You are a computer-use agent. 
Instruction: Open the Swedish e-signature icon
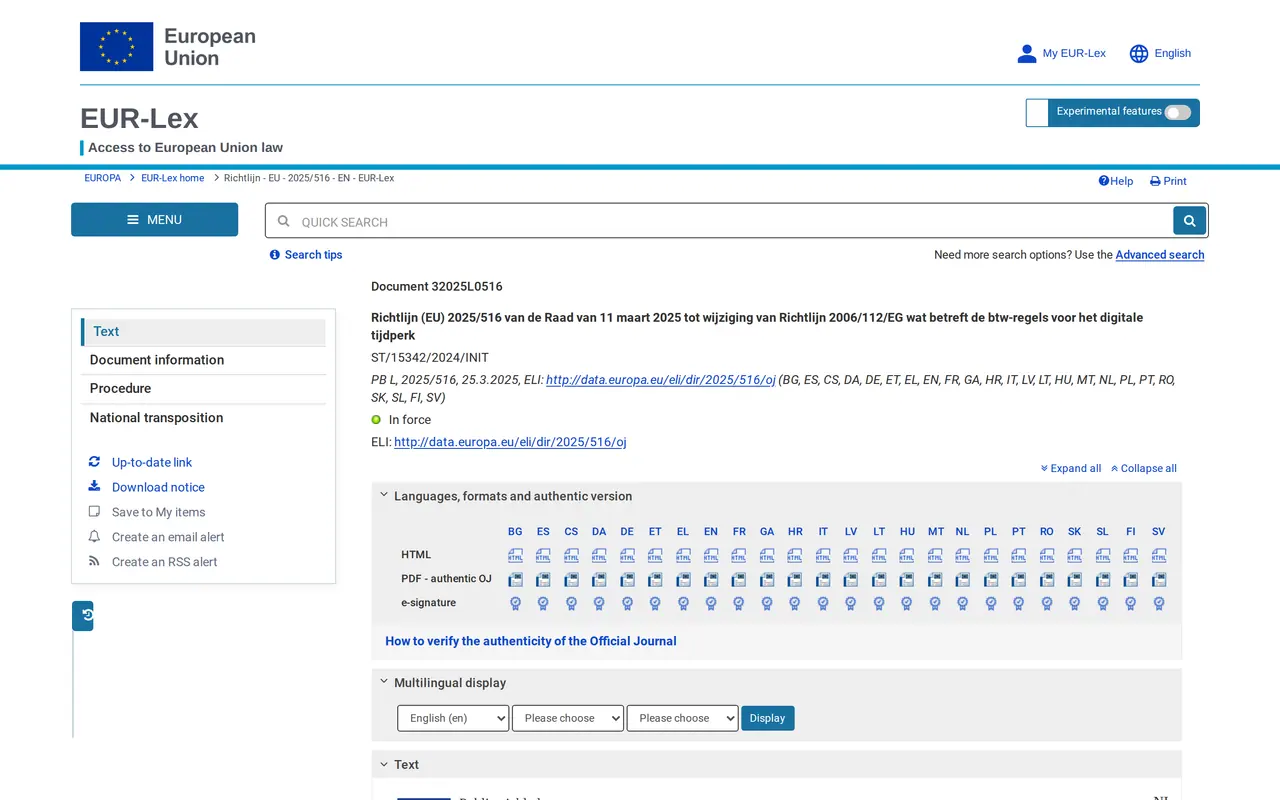click(x=1159, y=603)
